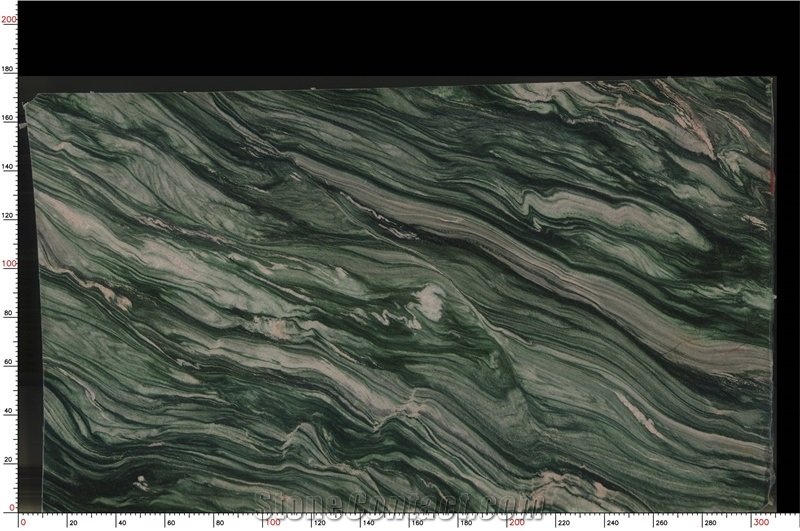Screen dimensions: 800x531
Task: Click the 260 mark on horizontal ruler
Action: pyautogui.click(x=662, y=523)
